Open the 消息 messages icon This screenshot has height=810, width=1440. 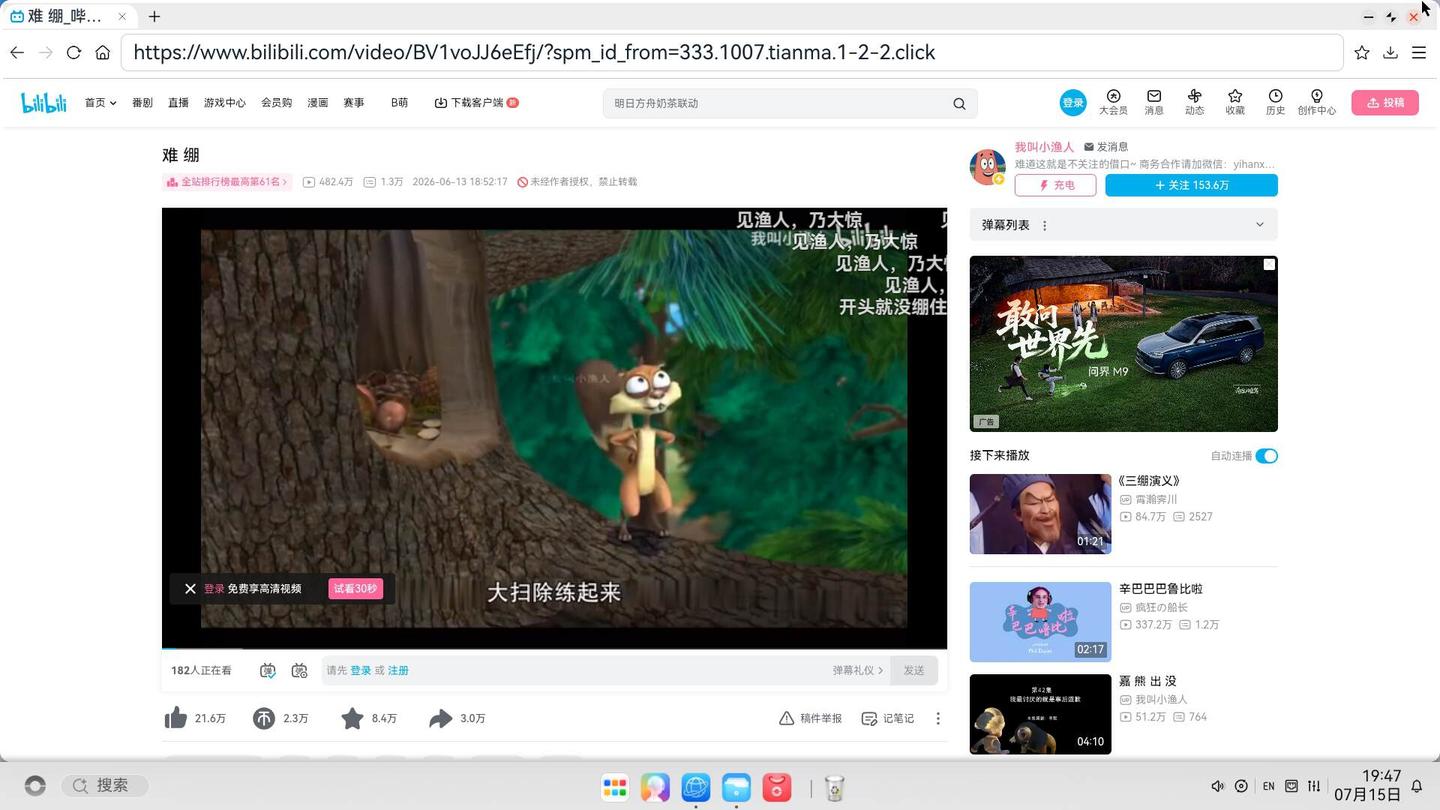coord(1154,102)
